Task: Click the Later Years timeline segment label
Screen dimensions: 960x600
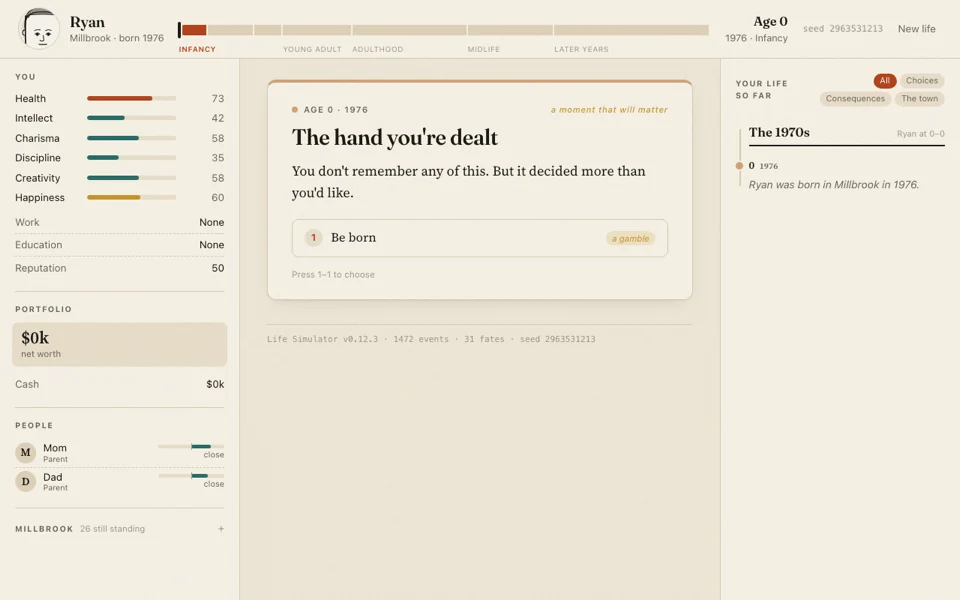Action: click(581, 49)
